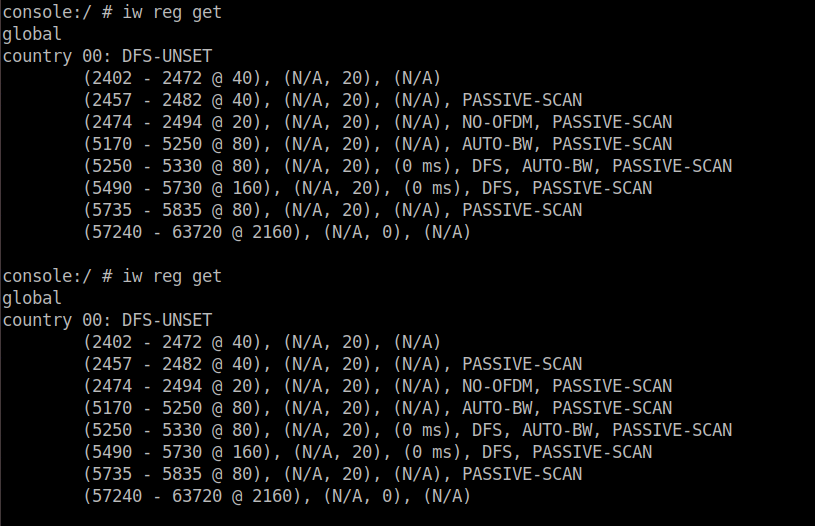815x526 pixels.
Task: Click "global" in the second command output
Action: (x=32, y=298)
